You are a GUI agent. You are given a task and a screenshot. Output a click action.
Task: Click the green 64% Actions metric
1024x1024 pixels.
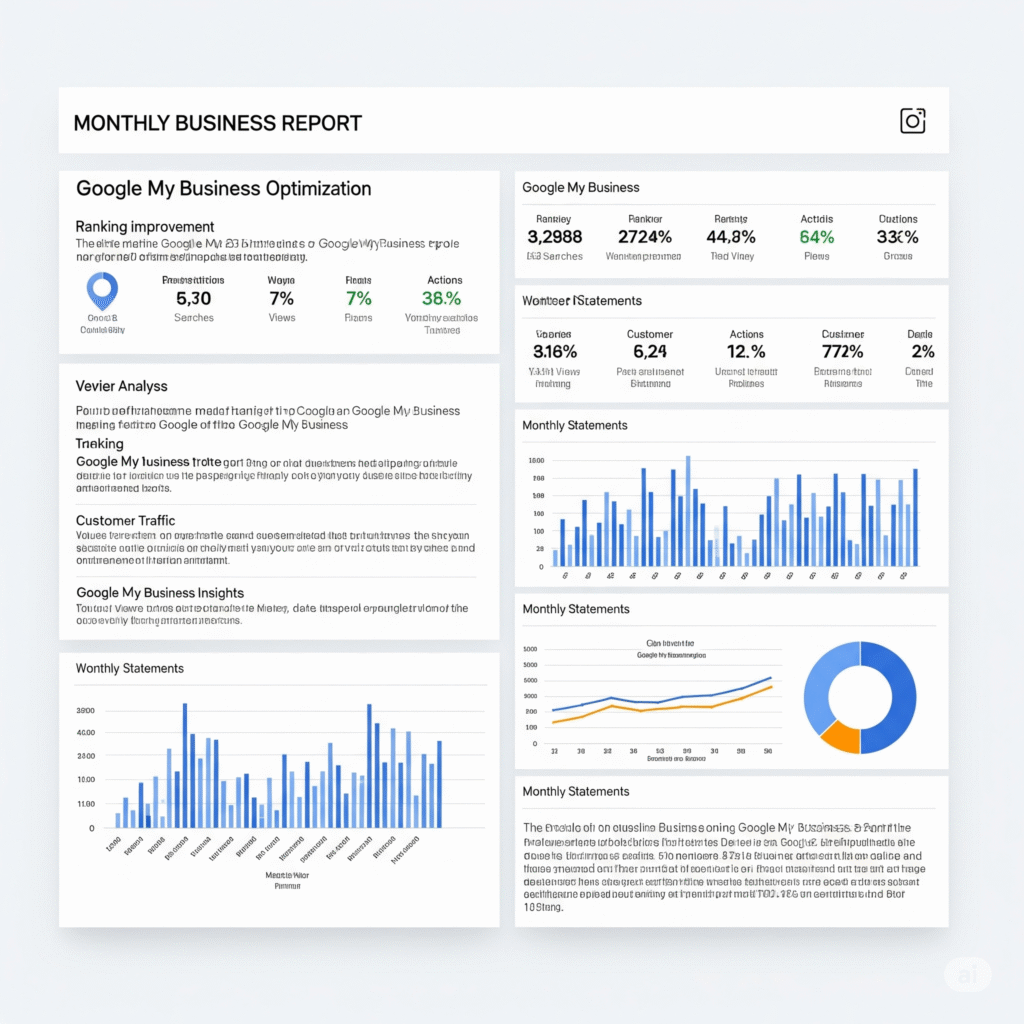(816, 237)
